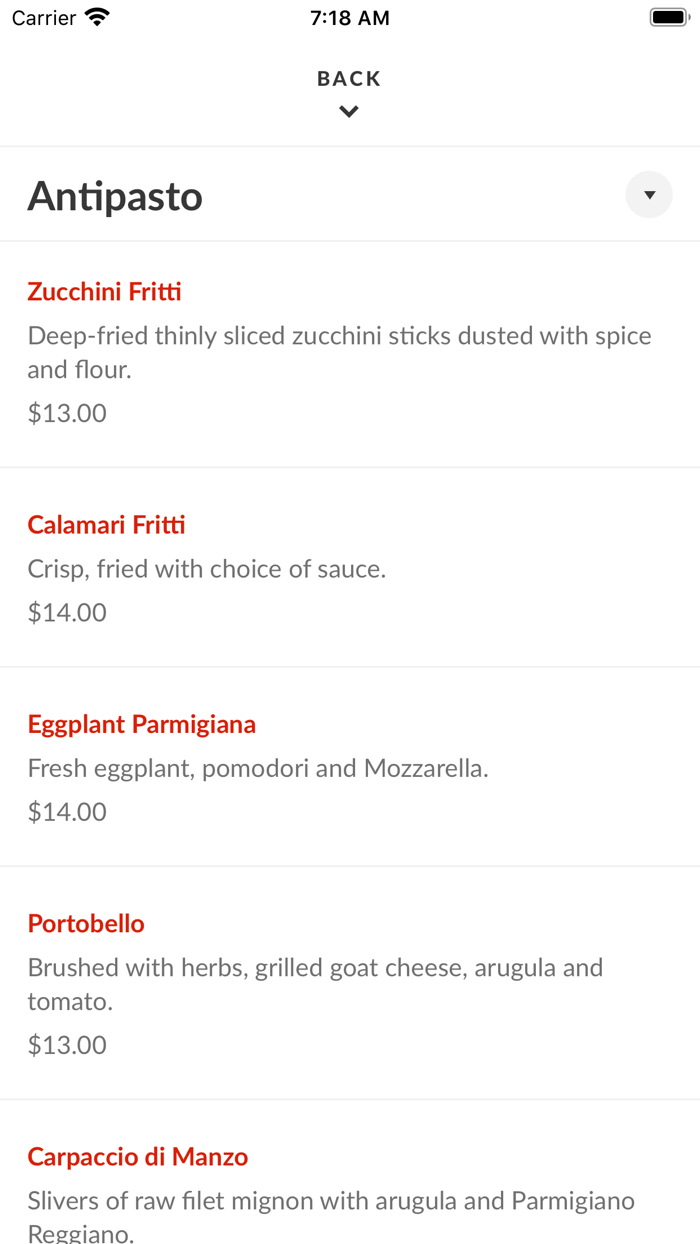Screen dimensions: 700x1244
Task: Collapse the BACK panel via chevron
Action: click(348, 110)
